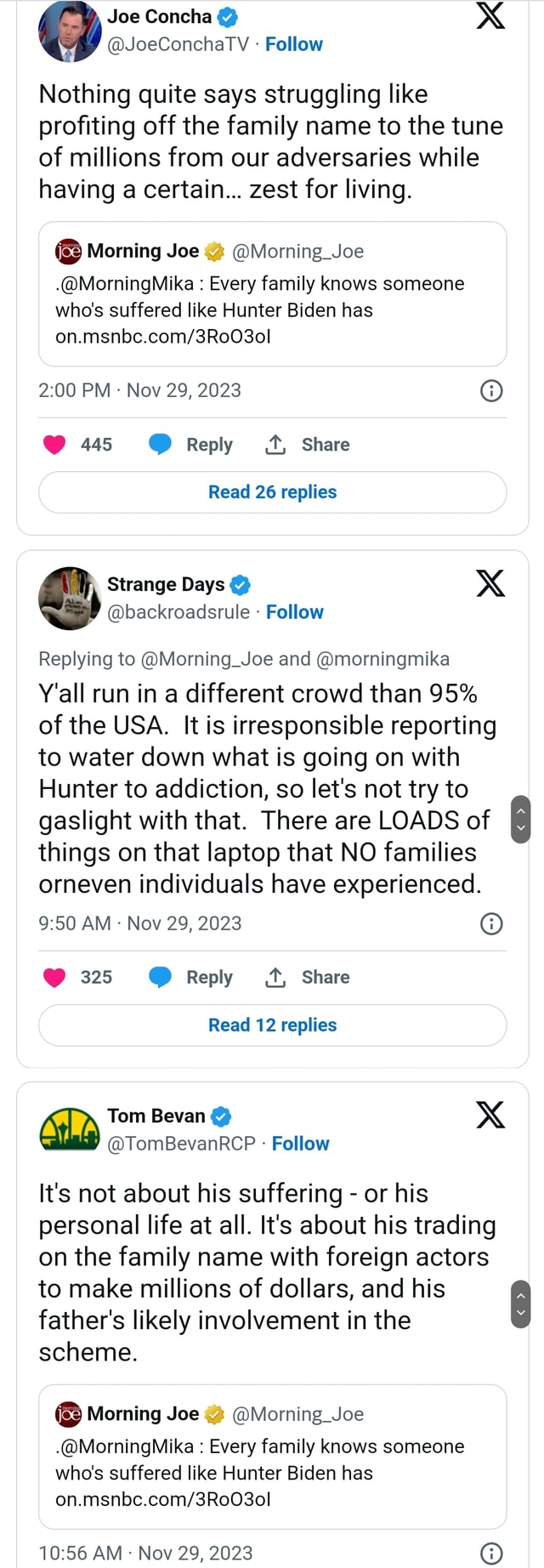The image size is (544, 1568).
Task: Click scroll handle beside Tom Bevan tweet
Action: pyautogui.click(x=521, y=1304)
